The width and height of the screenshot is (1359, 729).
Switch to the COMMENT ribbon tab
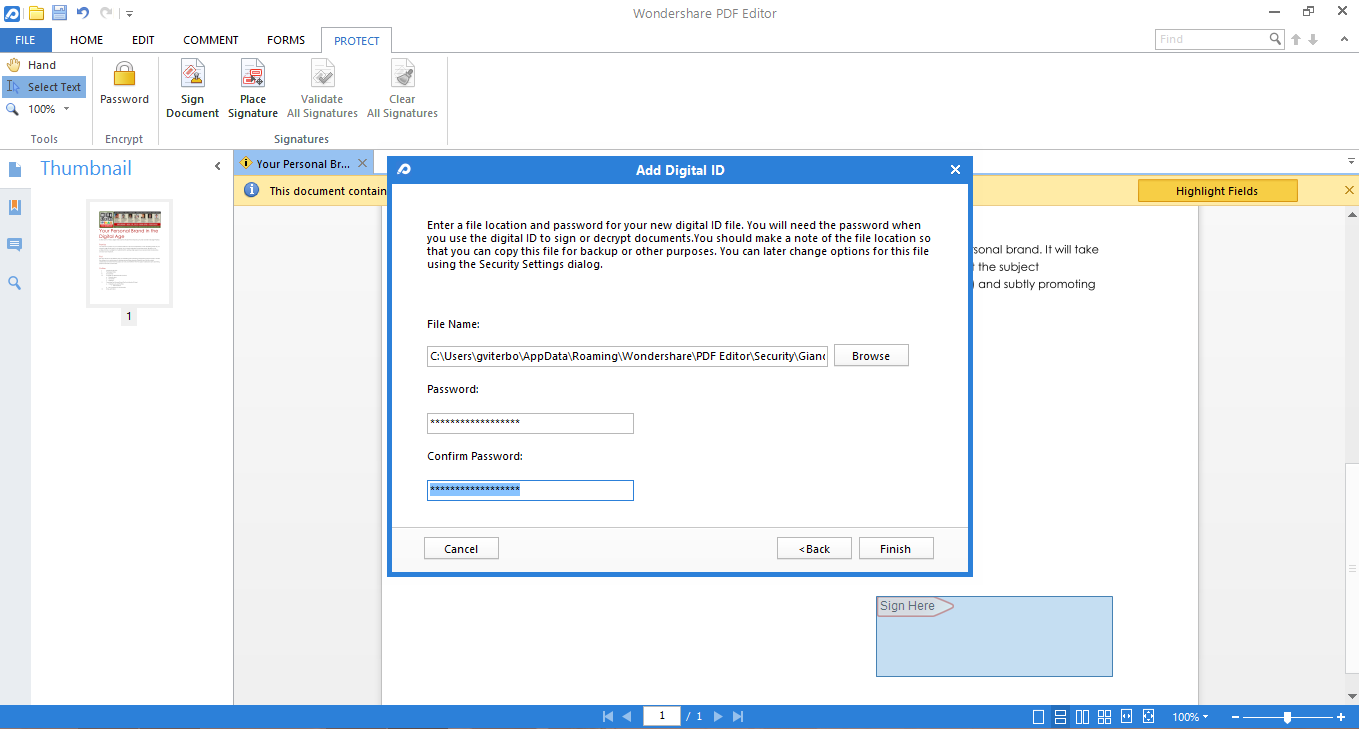(210, 40)
